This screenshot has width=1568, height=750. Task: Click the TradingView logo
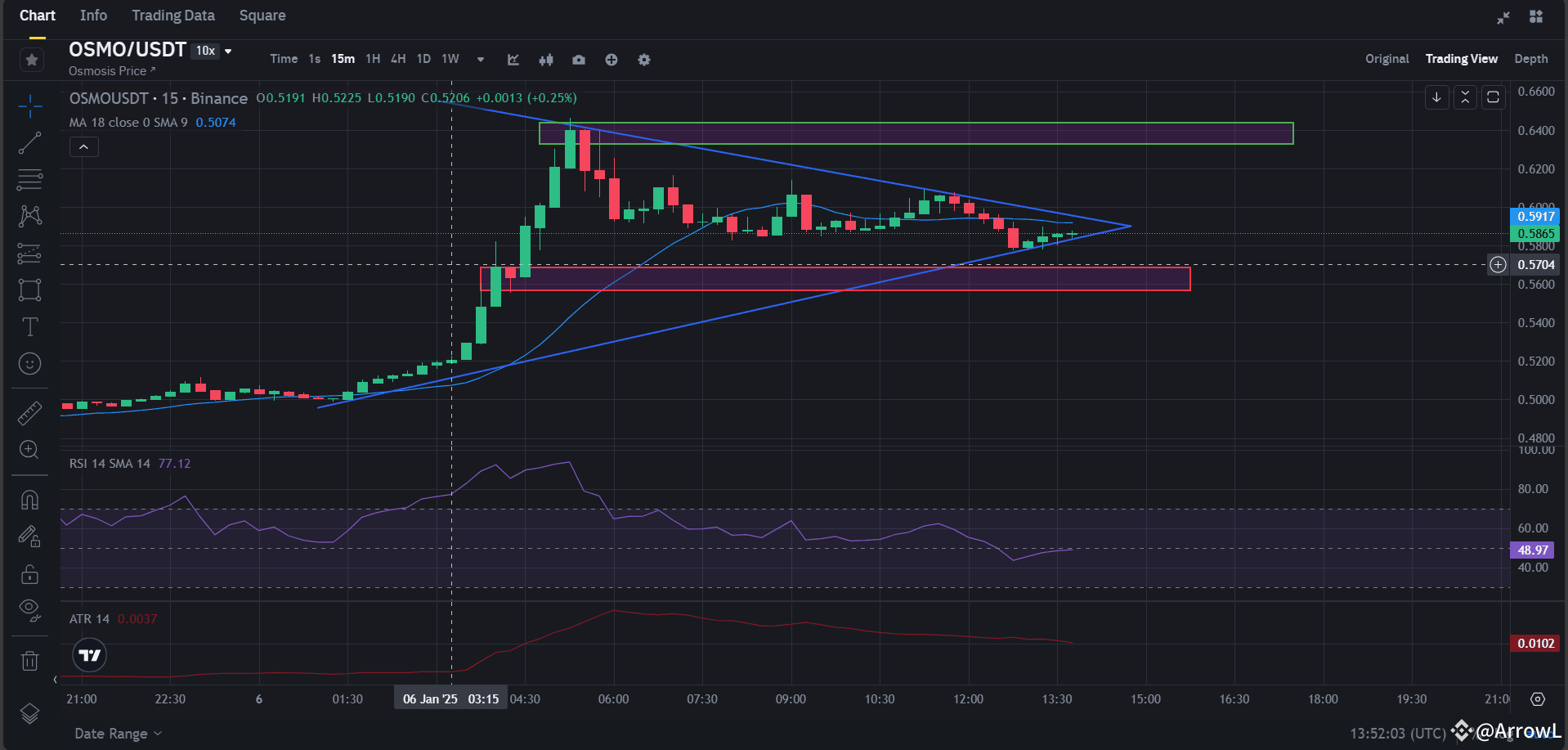pyautogui.click(x=90, y=655)
